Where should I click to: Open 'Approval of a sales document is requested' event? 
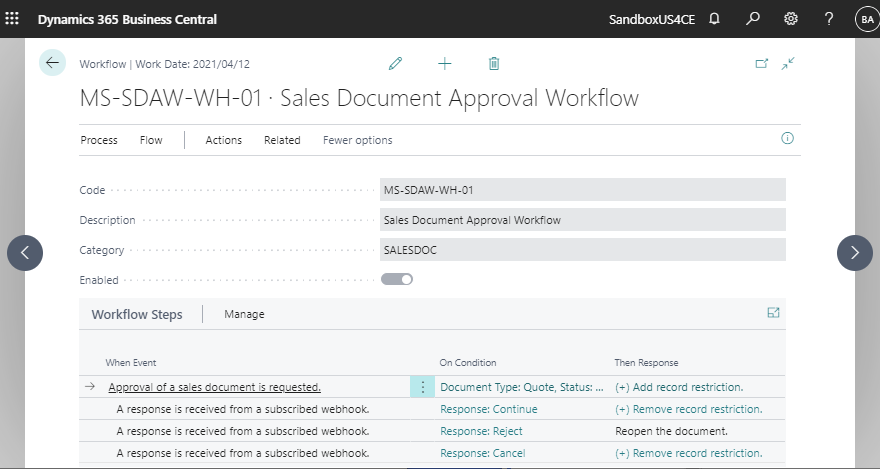(214, 387)
